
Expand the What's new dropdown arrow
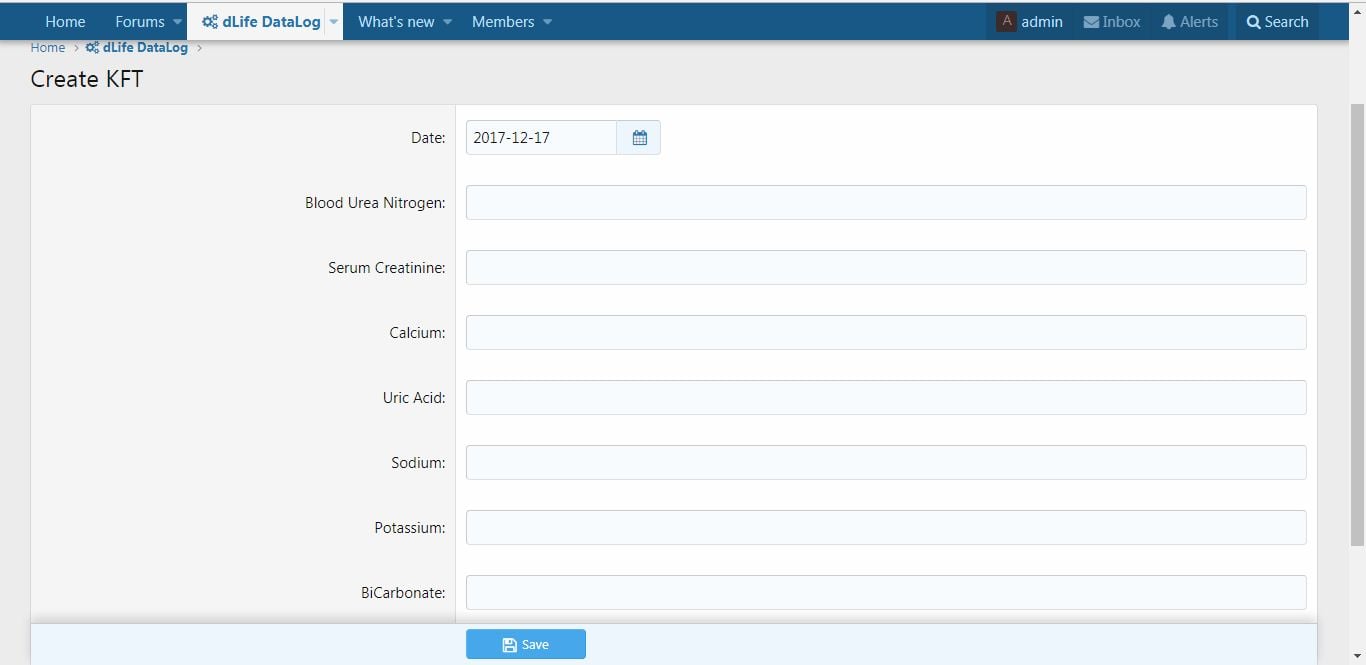pos(447,22)
